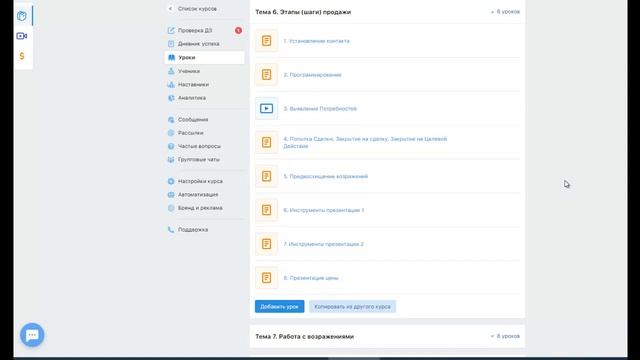Go back via Список курсов arrow
This screenshot has height=360, width=640.
pyautogui.click(x=171, y=9)
